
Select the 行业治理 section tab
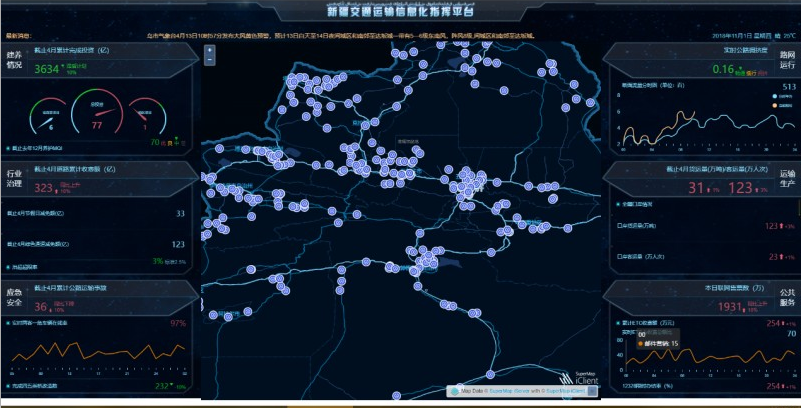(14, 178)
